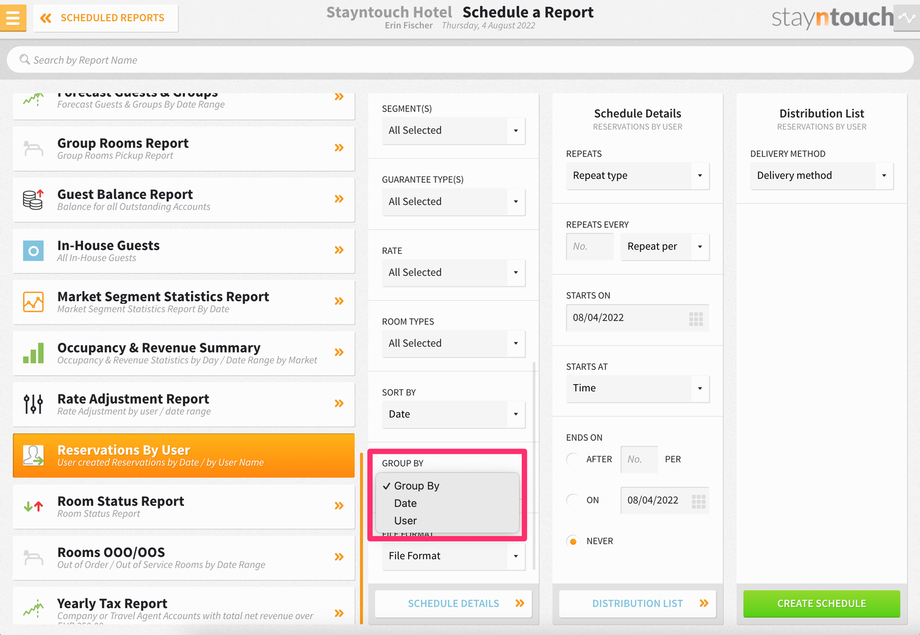Click the Ends On date field 08/04/2022

(x=665, y=500)
